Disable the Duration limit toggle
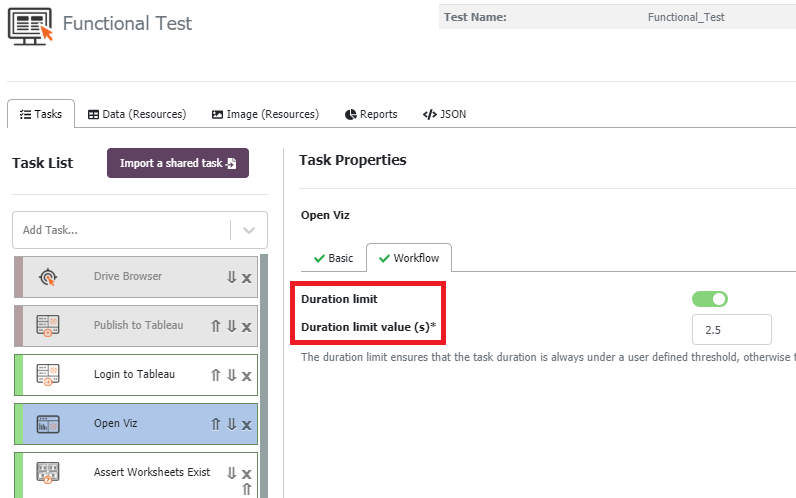The image size is (796, 498). pyautogui.click(x=709, y=298)
